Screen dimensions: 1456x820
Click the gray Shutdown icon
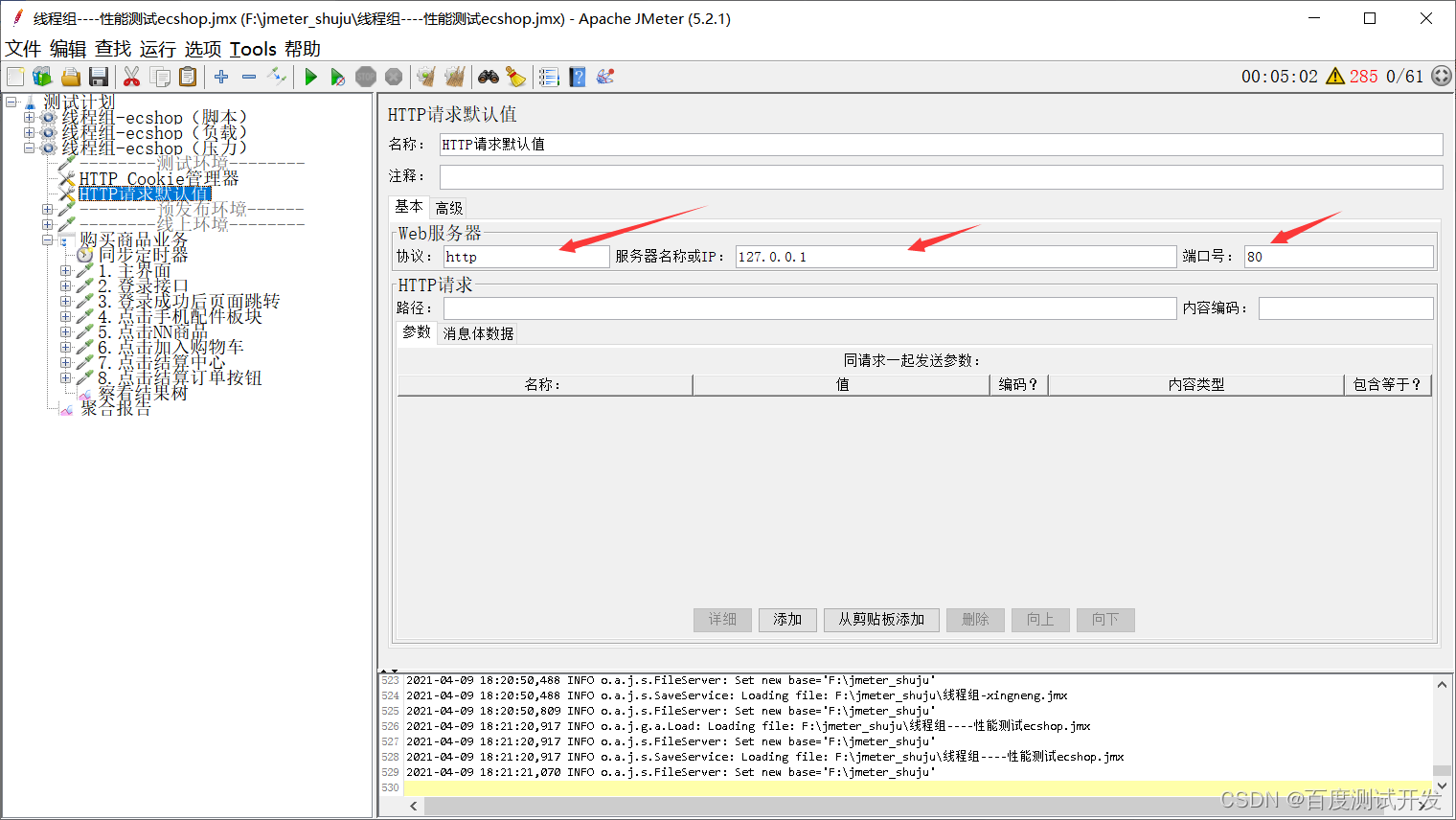point(394,77)
